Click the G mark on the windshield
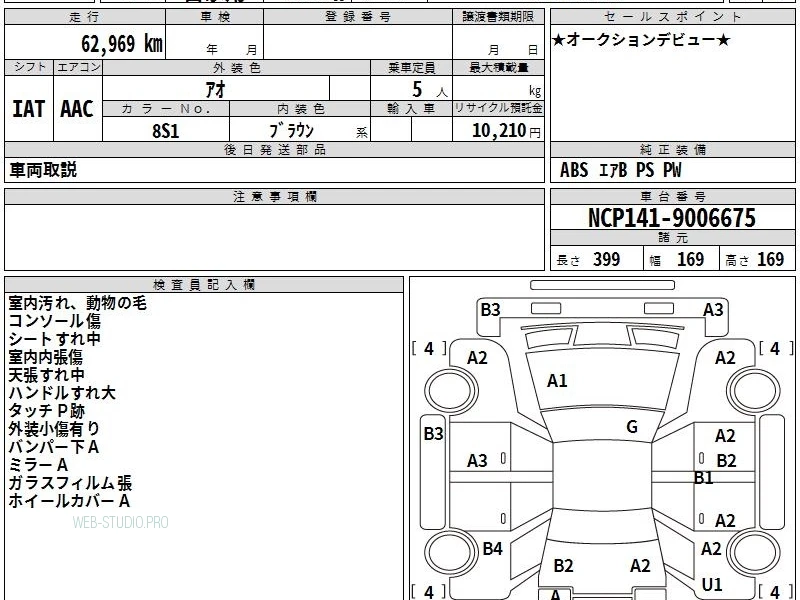800x600 pixels. pyautogui.click(x=632, y=427)
